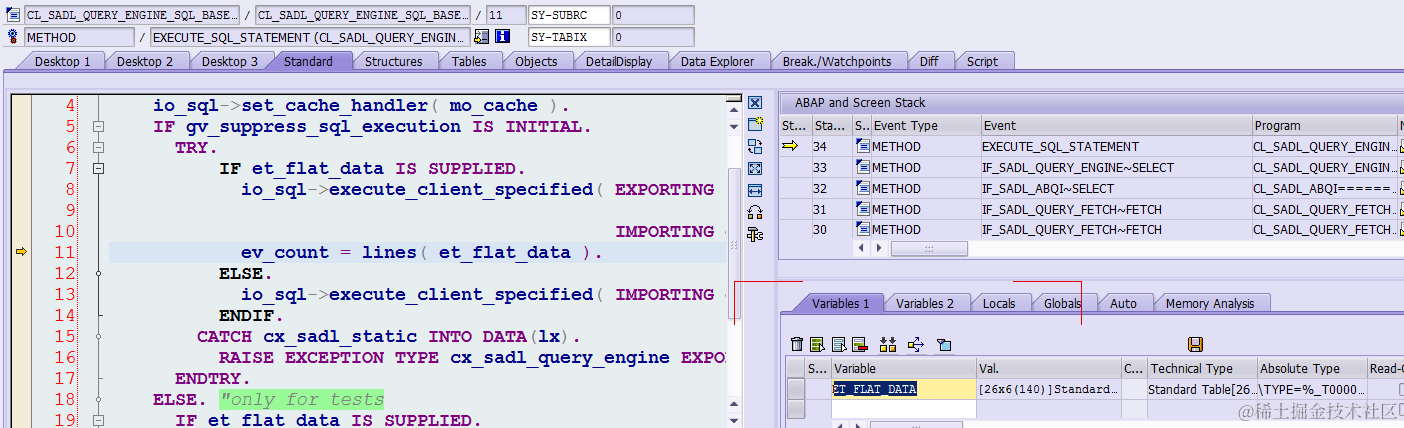1404x428 pixels.
Task: Click the orange save icon above Technical Type
Action: click(x=1195, y=344)
